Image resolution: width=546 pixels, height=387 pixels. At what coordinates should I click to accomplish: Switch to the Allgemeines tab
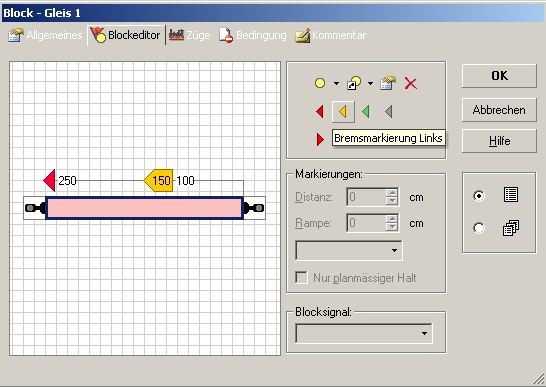[46, 35]
